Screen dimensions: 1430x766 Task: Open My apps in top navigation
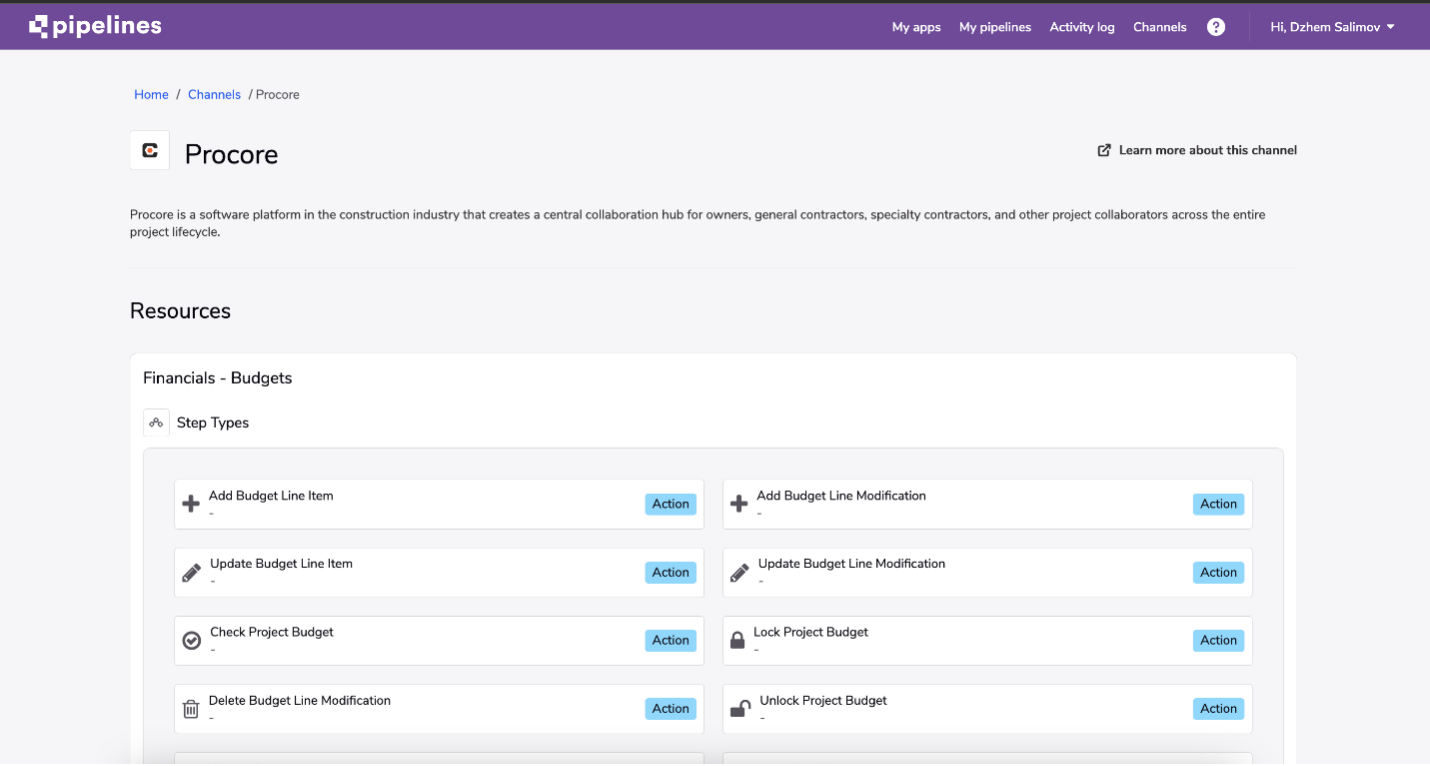[x=916, y=27]
